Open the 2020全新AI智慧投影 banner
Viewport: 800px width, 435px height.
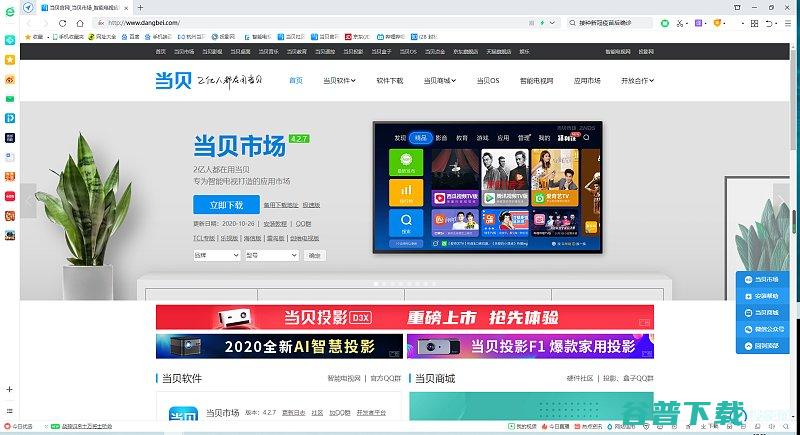tap(280, 347)
